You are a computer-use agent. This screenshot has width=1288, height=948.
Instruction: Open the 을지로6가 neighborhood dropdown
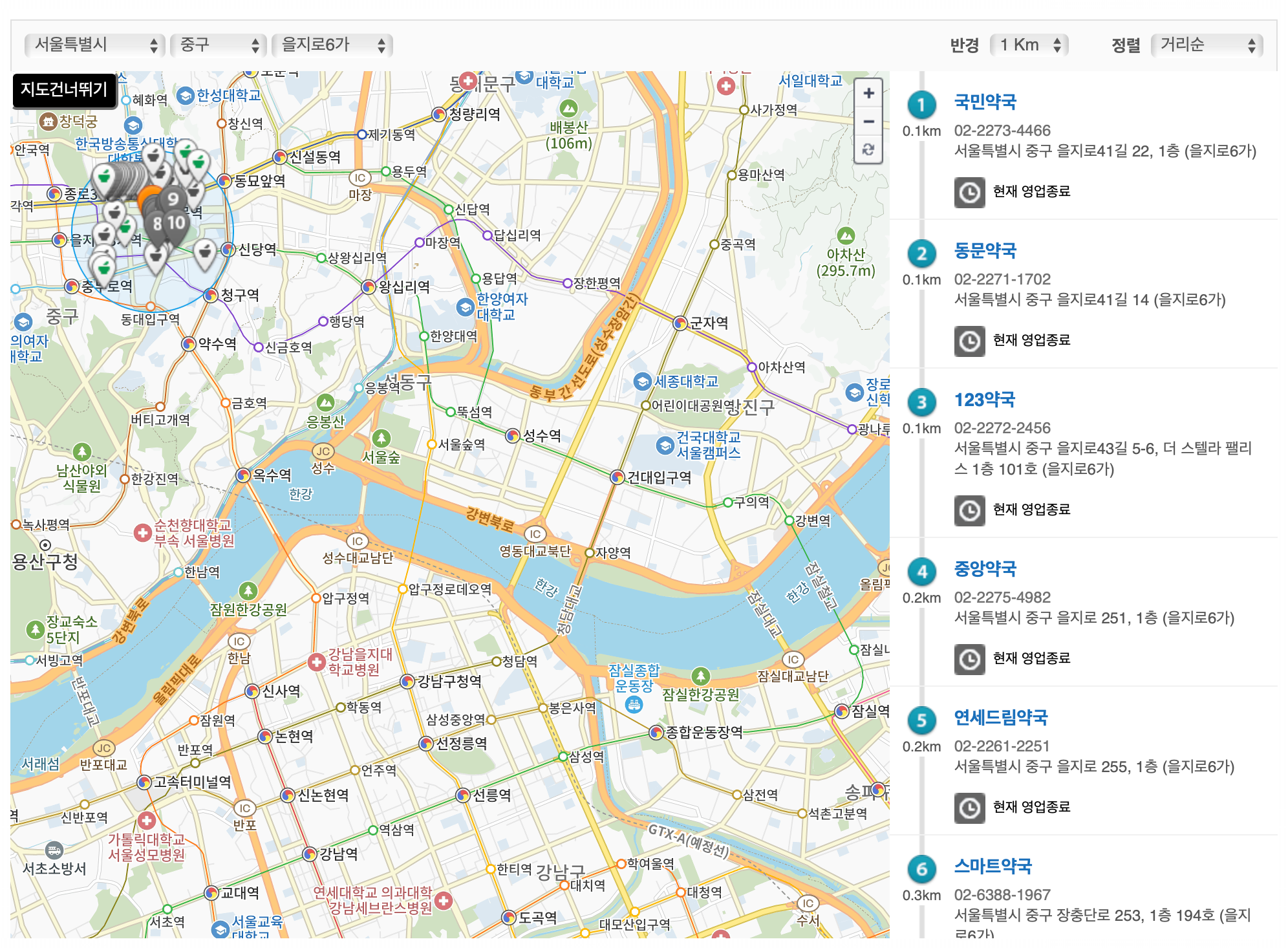pos(332,45)
